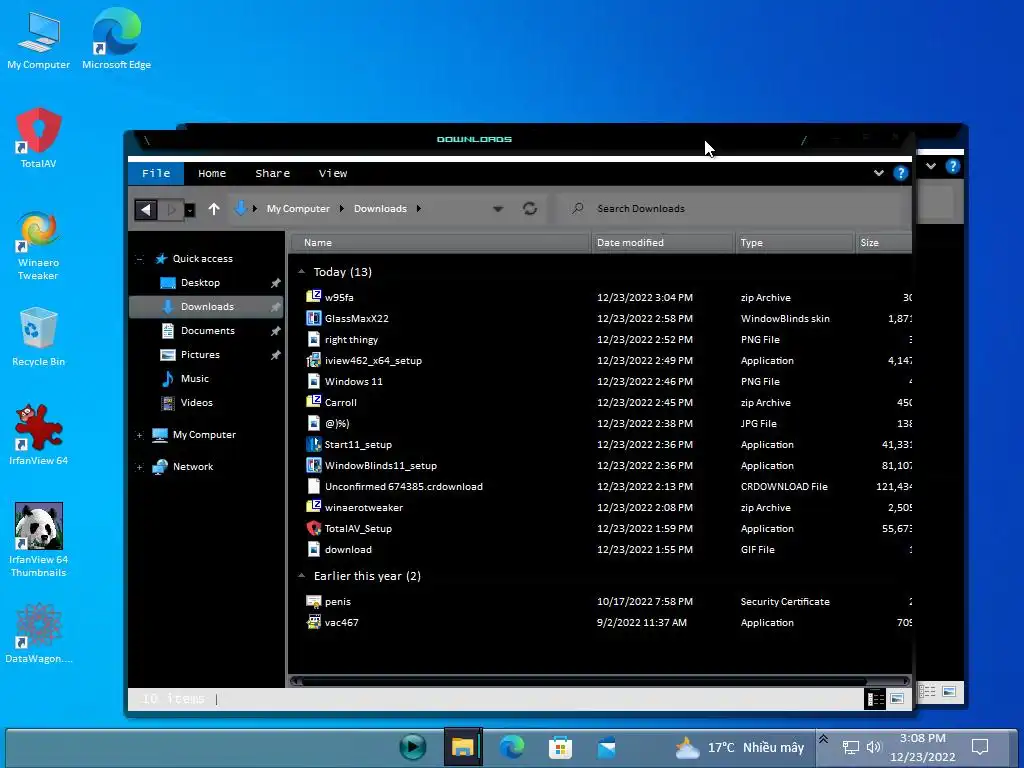The width and height of the screenshot is (1024, 768).
Task: Sort by the Size column header
Action: pos(884,242)
